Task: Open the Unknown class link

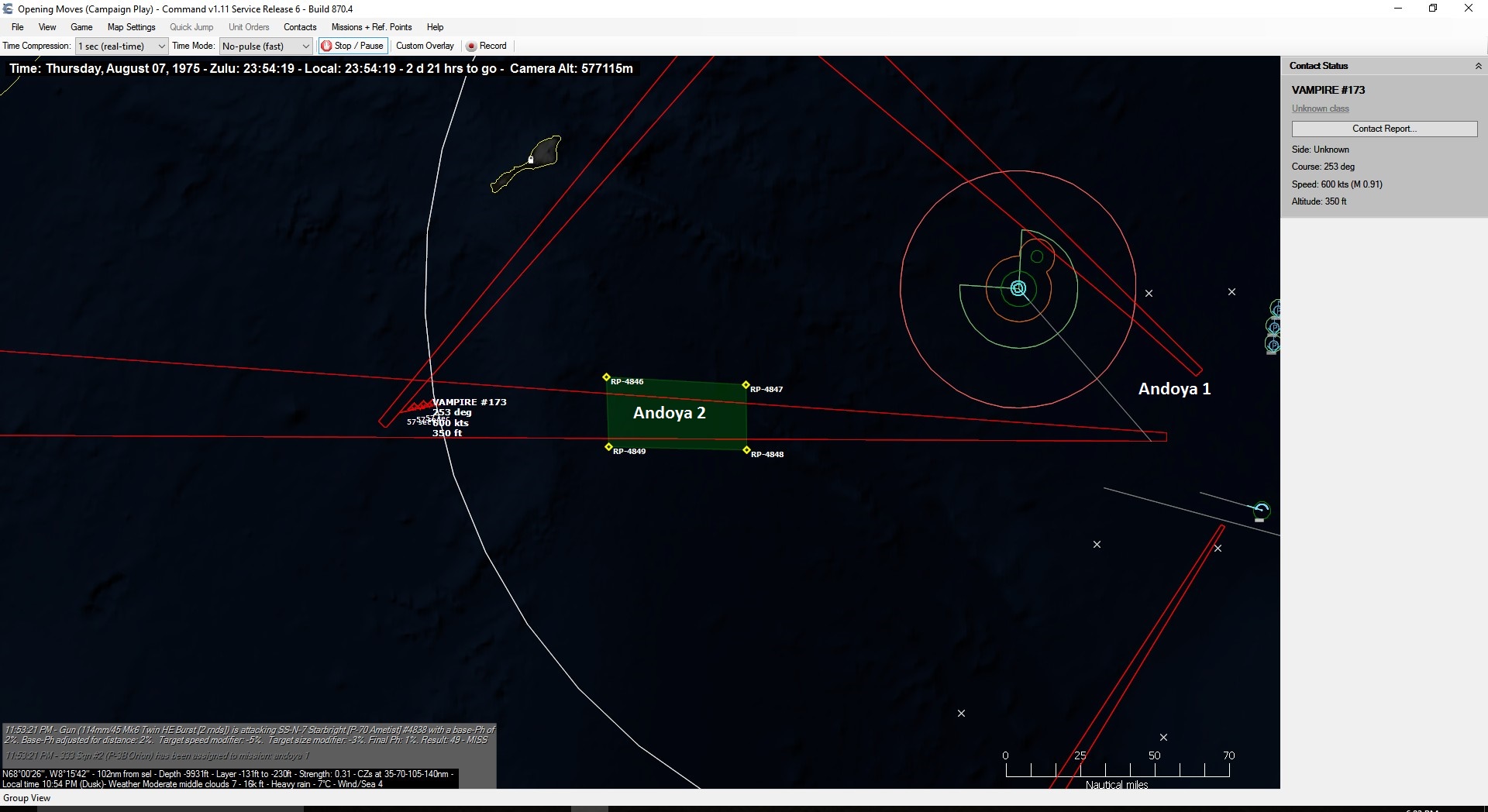Action: coord(1320,108)
